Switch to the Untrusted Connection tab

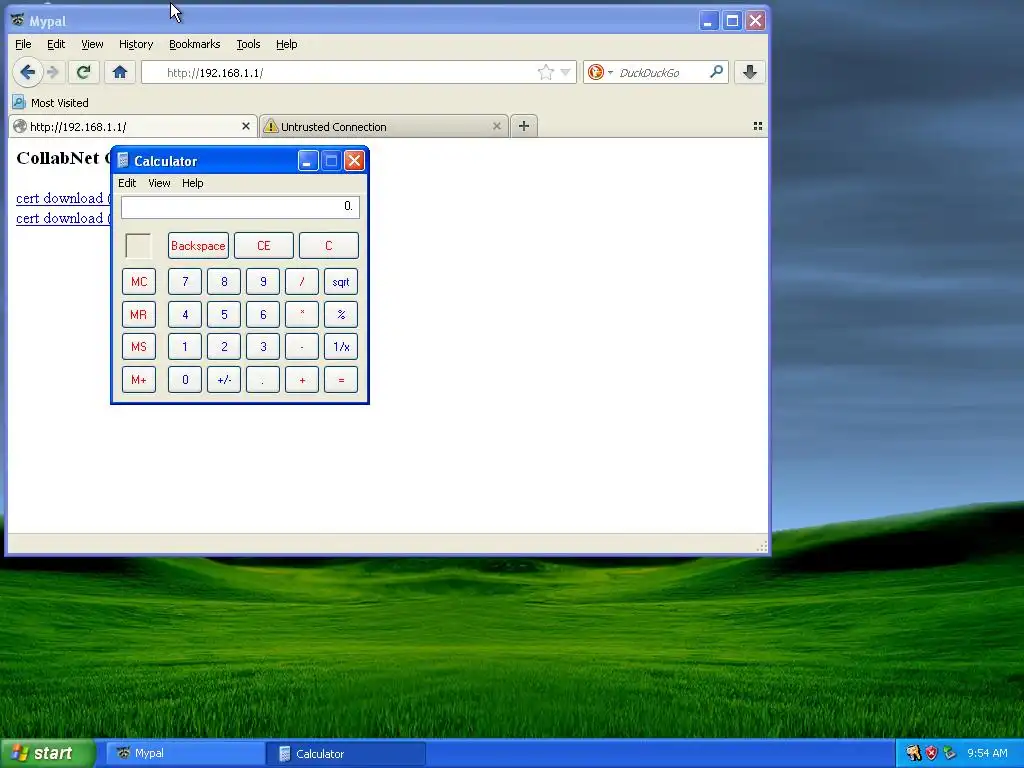pos(383,126)
